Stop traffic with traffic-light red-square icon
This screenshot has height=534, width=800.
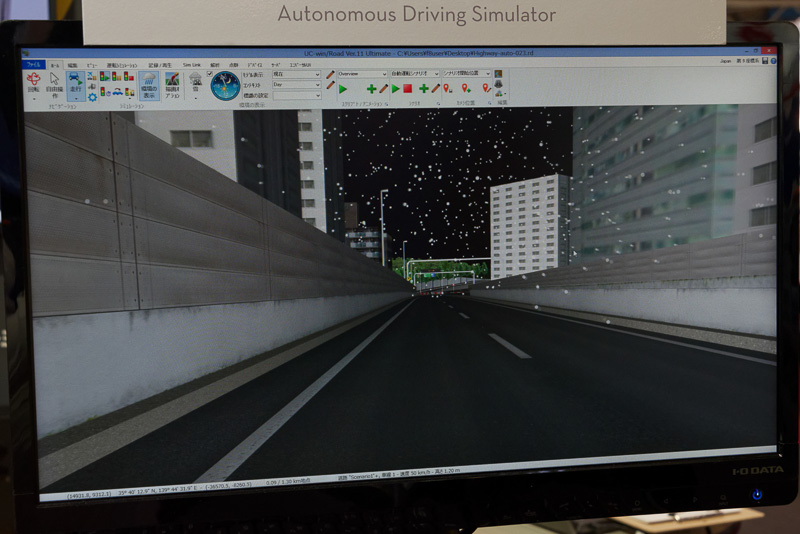coord(129,77)
